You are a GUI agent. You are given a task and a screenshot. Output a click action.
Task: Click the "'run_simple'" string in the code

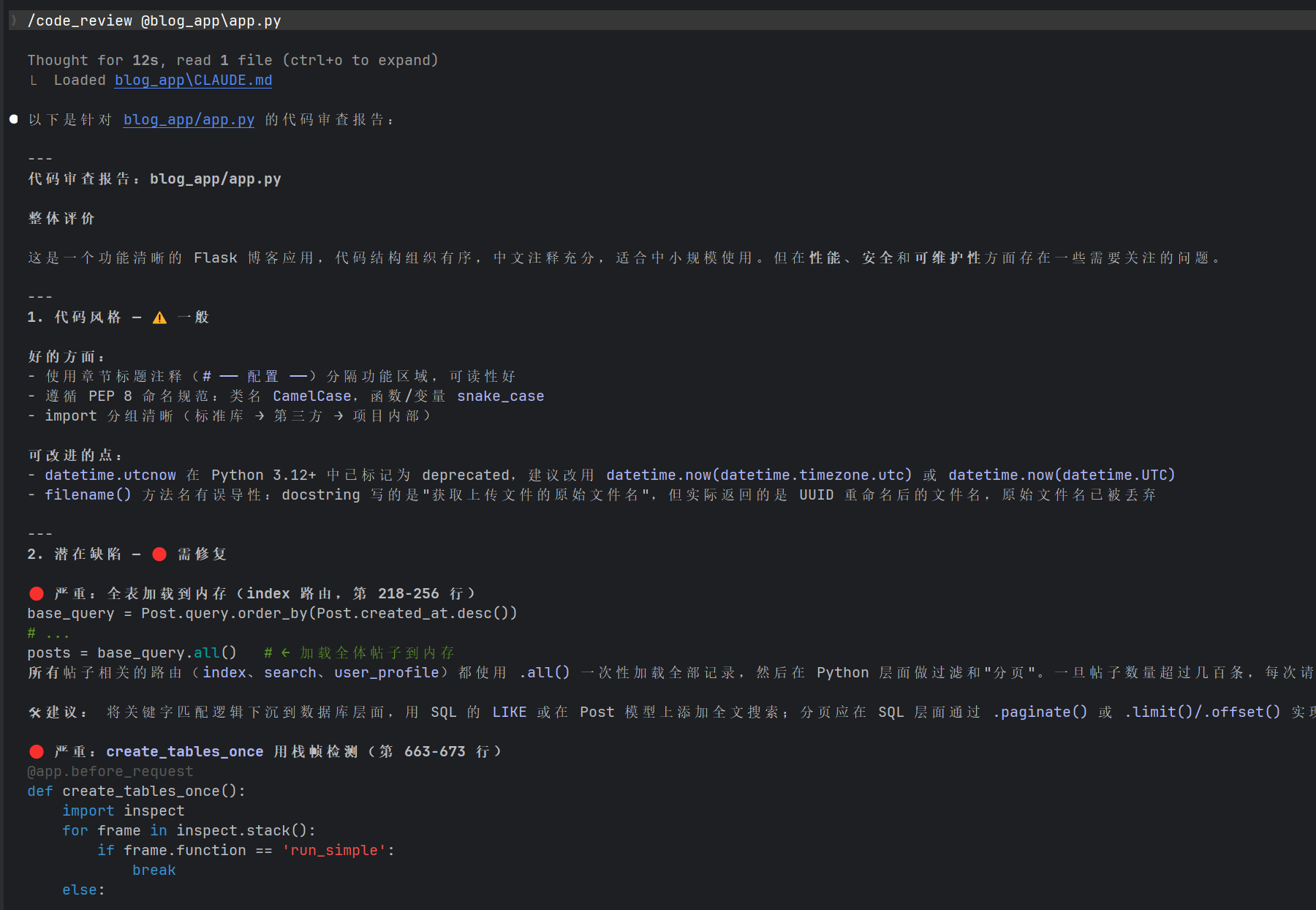point(334,851)
